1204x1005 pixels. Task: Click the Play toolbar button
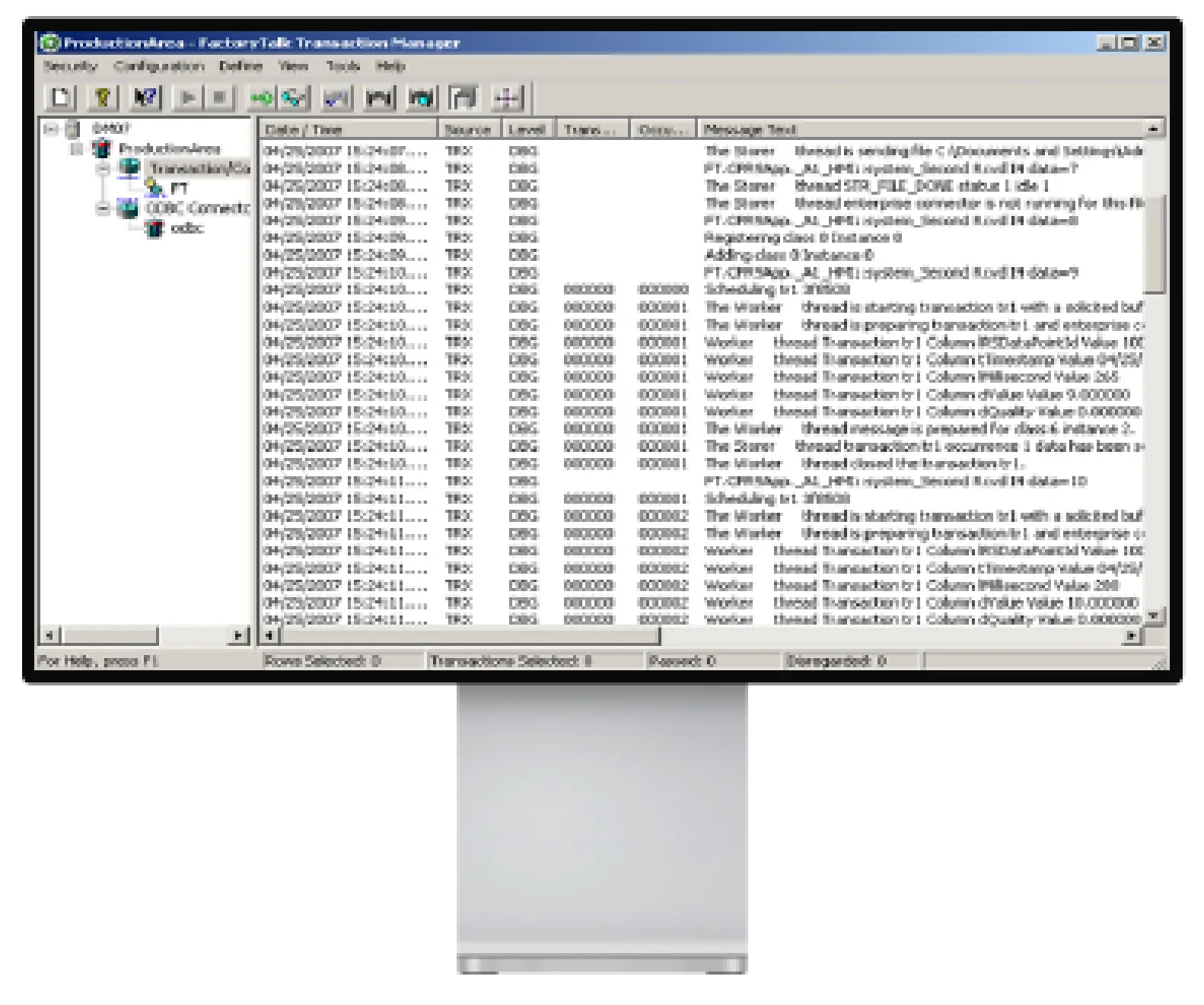189,98
